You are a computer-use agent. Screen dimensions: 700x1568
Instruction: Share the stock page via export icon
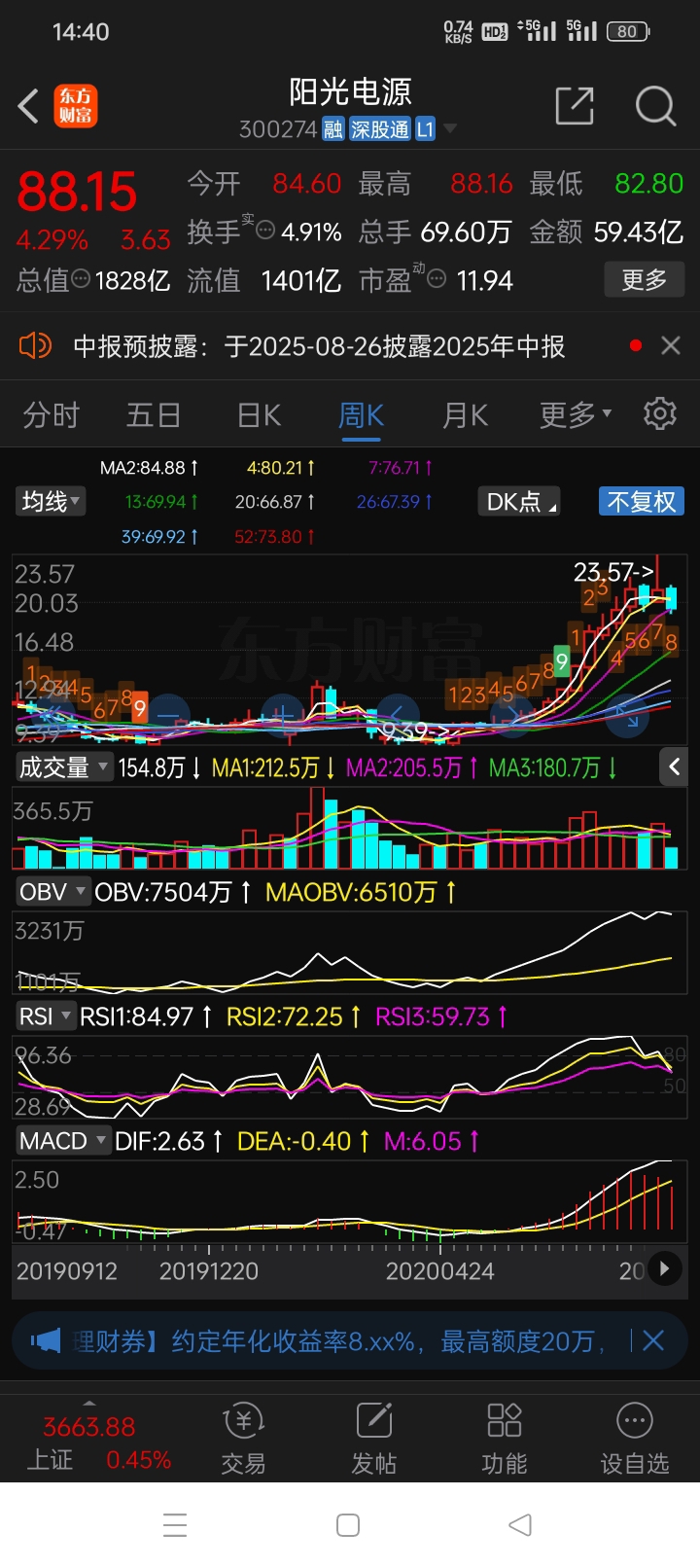coord(575,106)
